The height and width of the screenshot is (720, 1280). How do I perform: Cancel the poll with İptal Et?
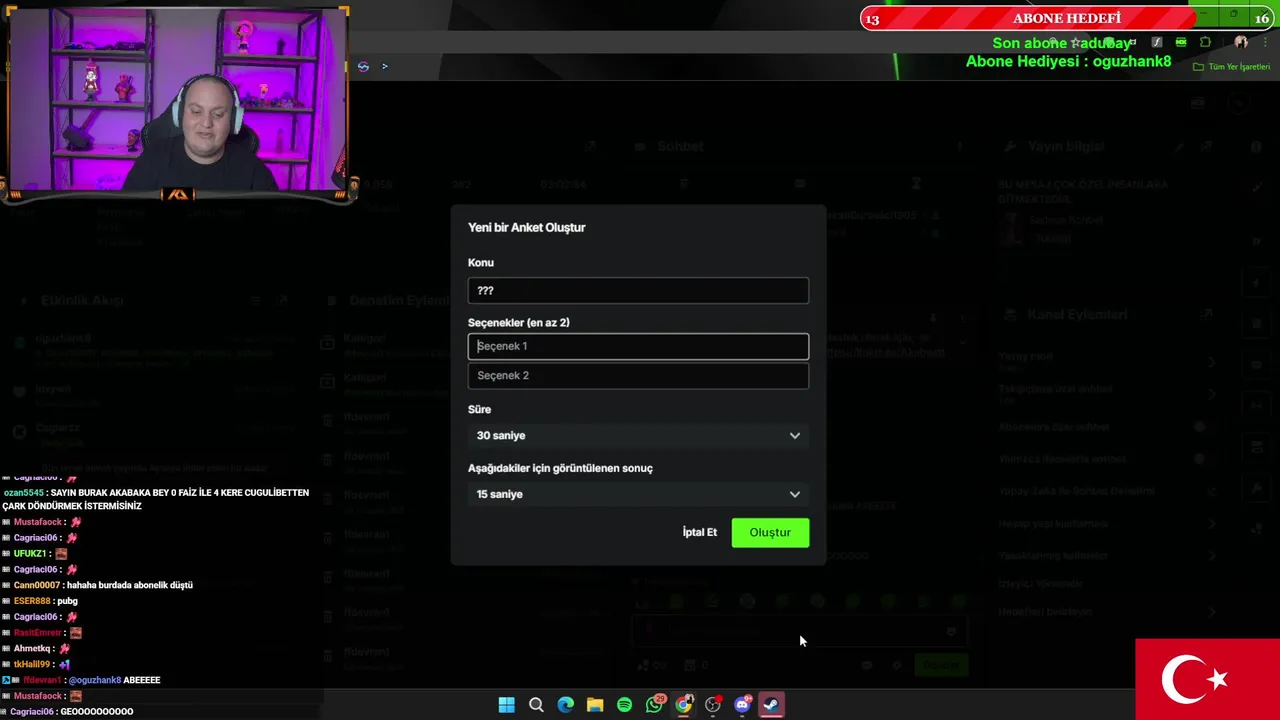700,532
